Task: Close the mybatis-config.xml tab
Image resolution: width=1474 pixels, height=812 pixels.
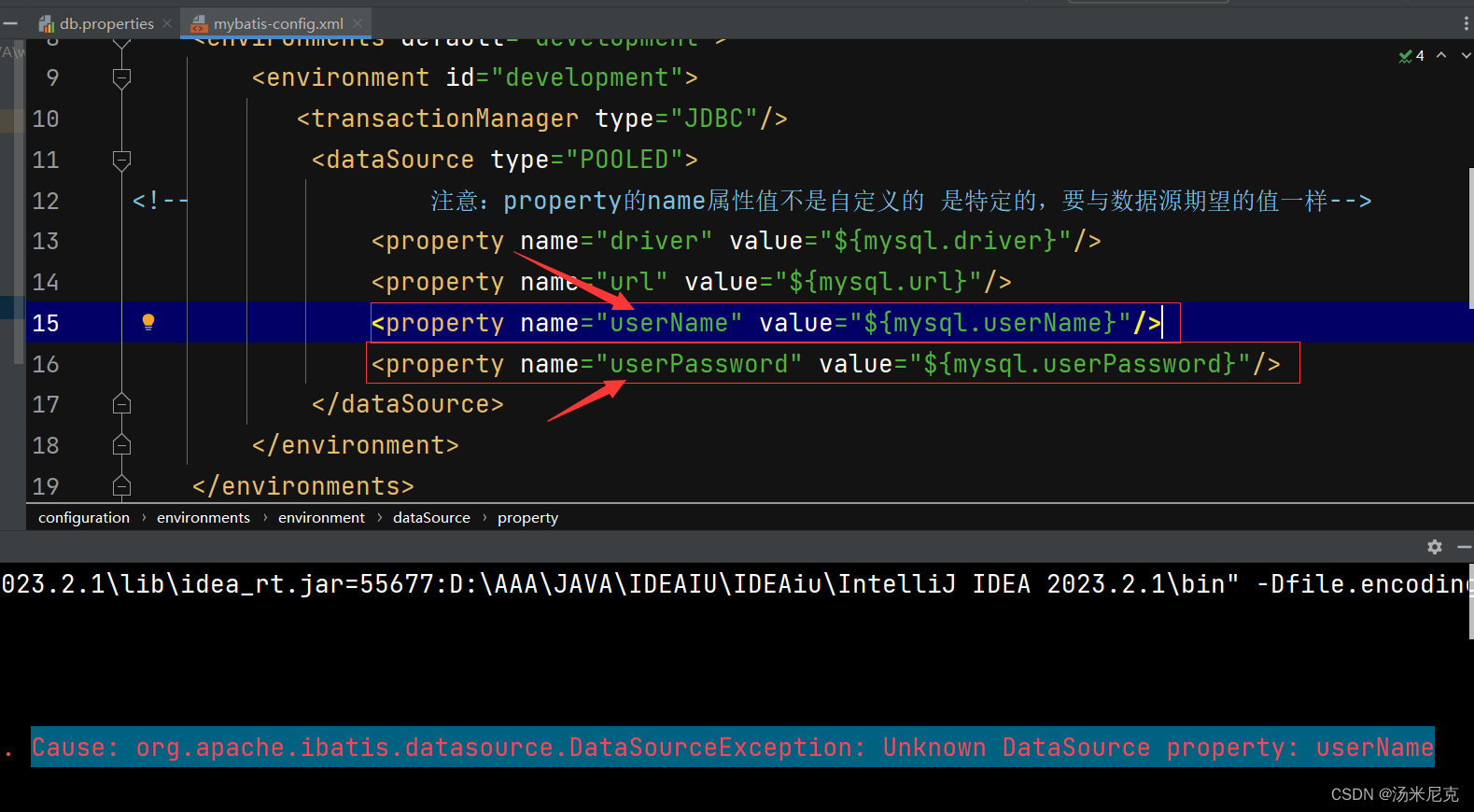Action: pos(358,23)
